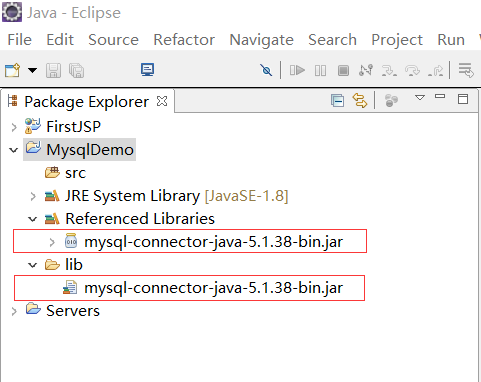Image resolution: width=481 pixels, height=382 pixels.
Task: Open the Package Explorer View Menu triangle
Action: (x=420, y=98)
